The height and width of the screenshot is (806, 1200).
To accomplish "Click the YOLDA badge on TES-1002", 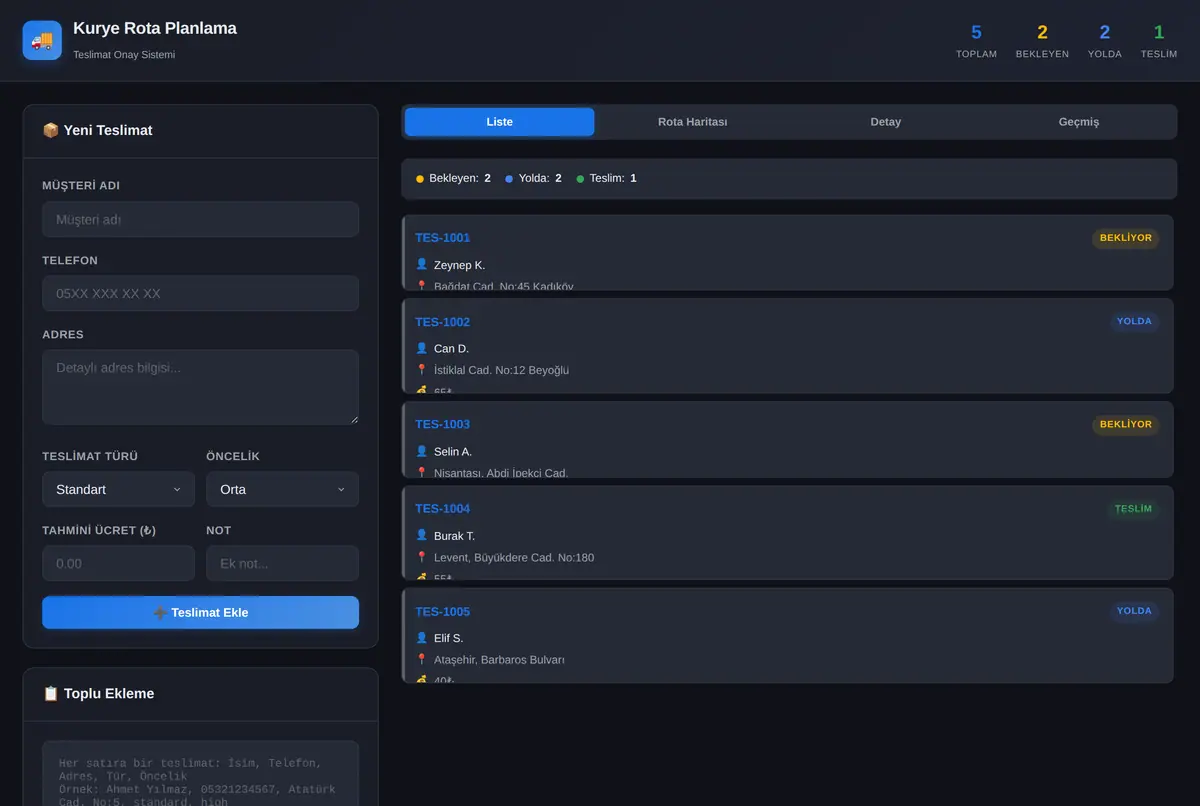I will pyautogui.click(x=1135, y=322).
